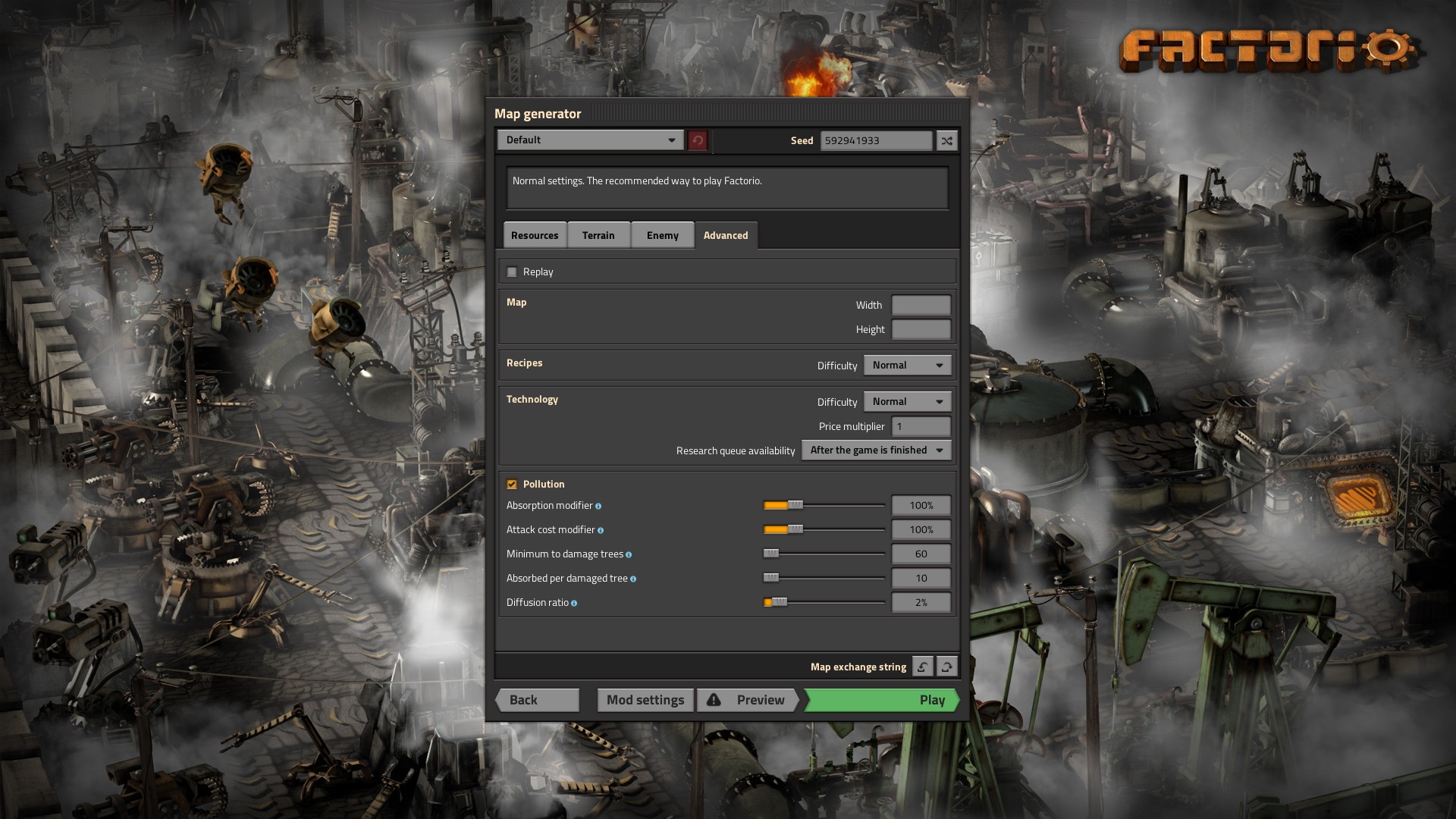Click the reset preset red arrow icon
The image size is (1456, 819).
pos(698,140)
